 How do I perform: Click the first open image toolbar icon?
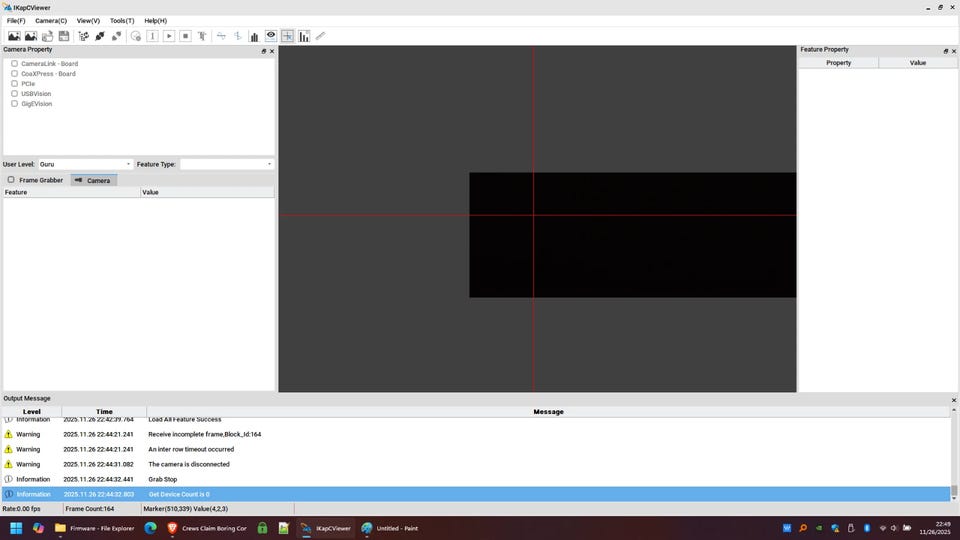click(14, 36)
